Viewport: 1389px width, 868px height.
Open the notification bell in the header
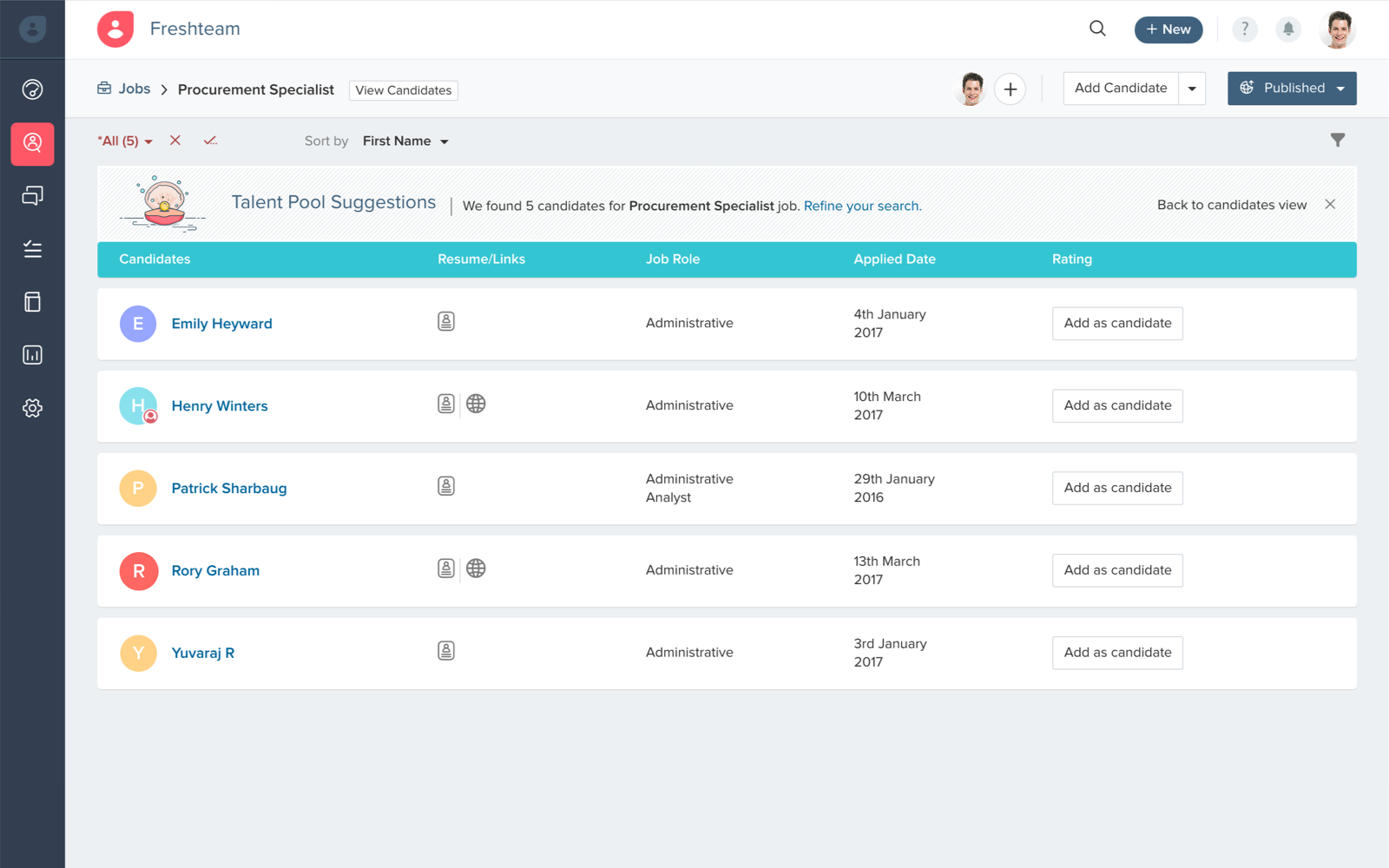pos(1288,29)
